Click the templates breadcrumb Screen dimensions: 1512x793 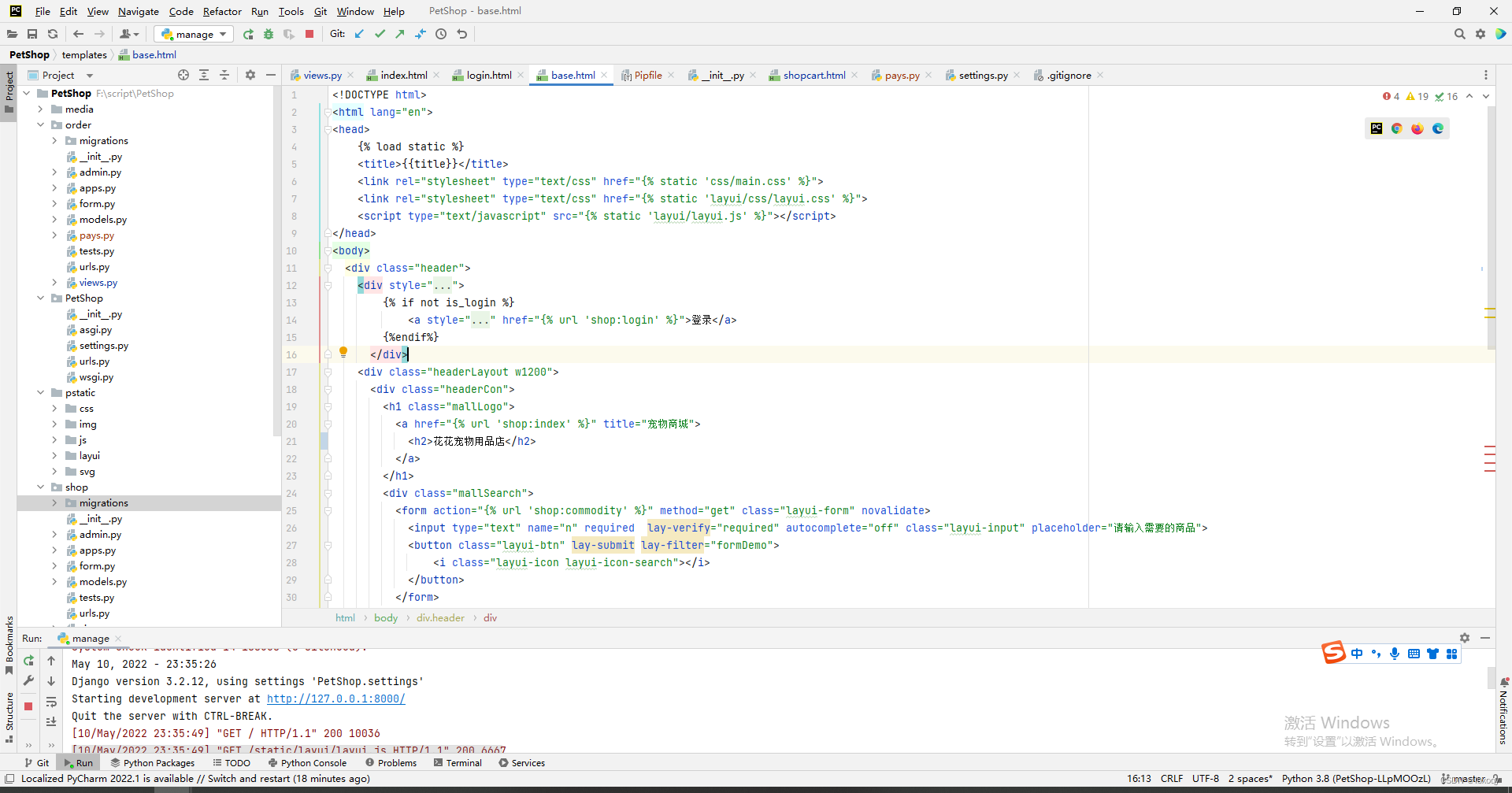pyautogui.click(x=84, y=54)
